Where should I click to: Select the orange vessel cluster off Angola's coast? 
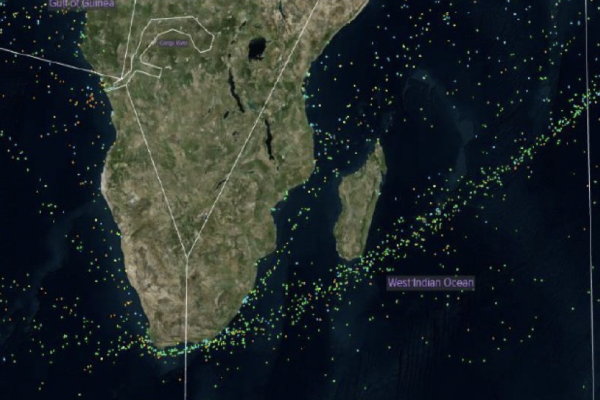90,101
